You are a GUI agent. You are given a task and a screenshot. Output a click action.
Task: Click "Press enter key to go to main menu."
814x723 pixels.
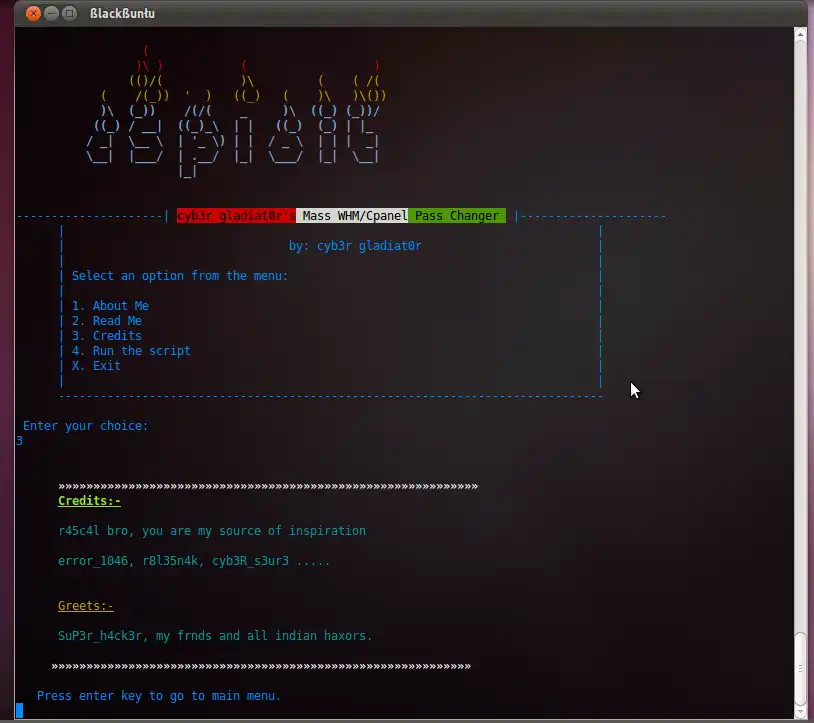pos(159,695)
